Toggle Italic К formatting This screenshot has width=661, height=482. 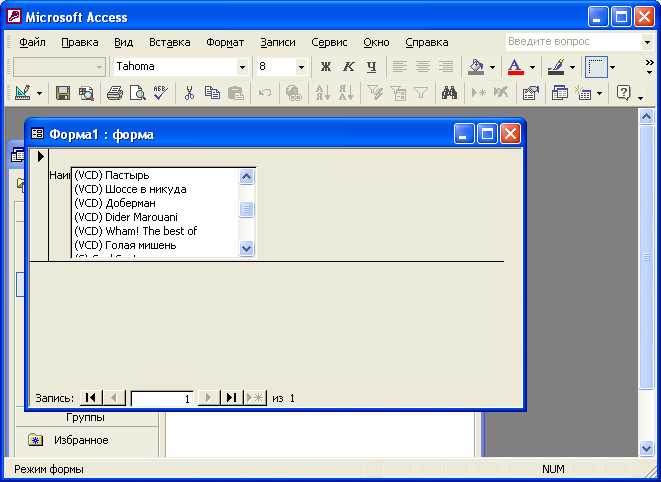pyautogui.click(x=349, y=67)
